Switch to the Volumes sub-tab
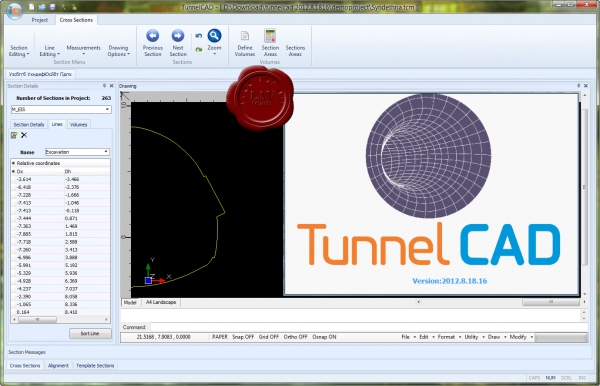Image resolution: width=600 pixels, height=386 pixels. point(78,125)
